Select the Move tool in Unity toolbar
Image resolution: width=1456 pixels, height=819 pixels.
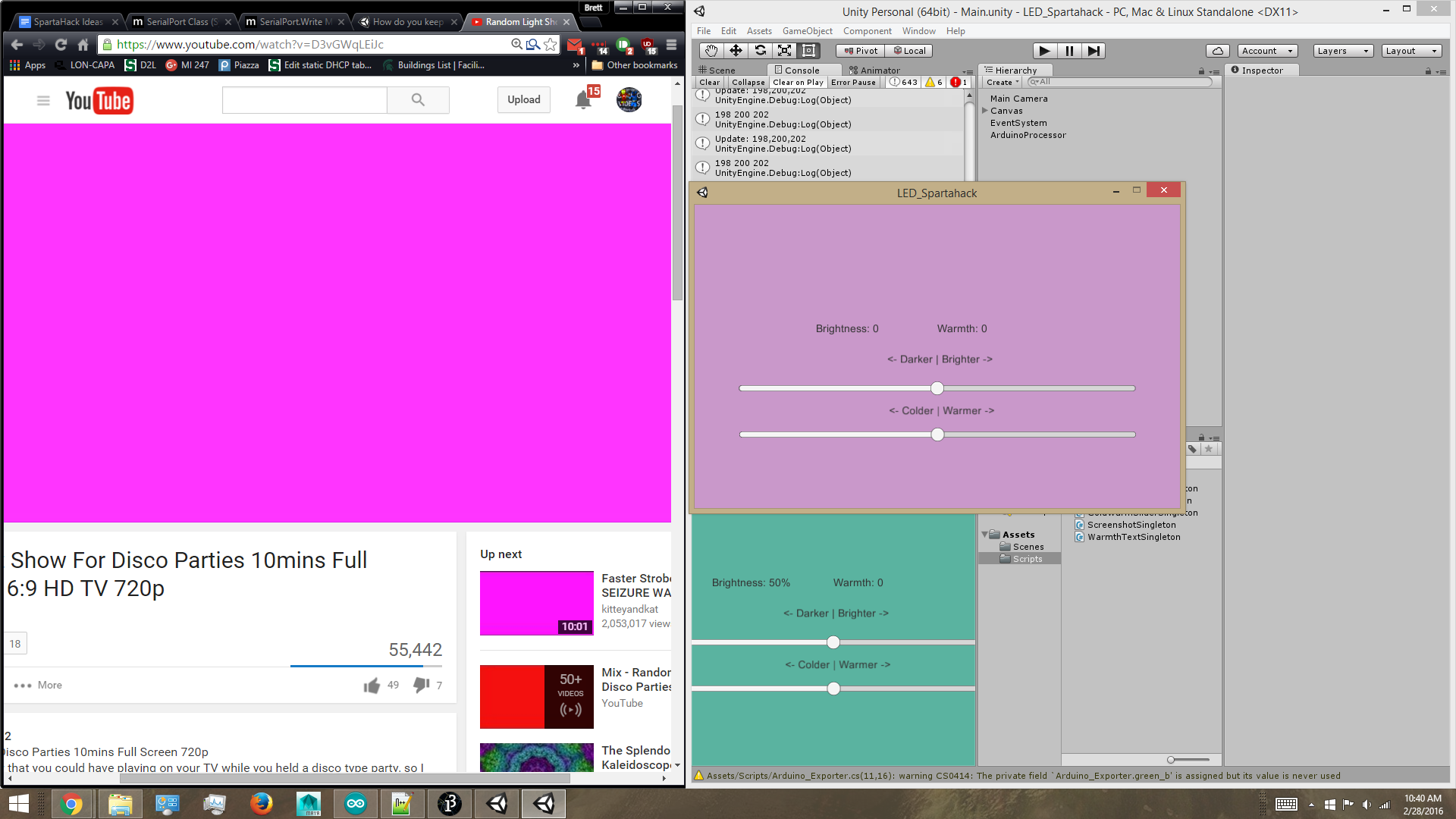click(736, 51)
